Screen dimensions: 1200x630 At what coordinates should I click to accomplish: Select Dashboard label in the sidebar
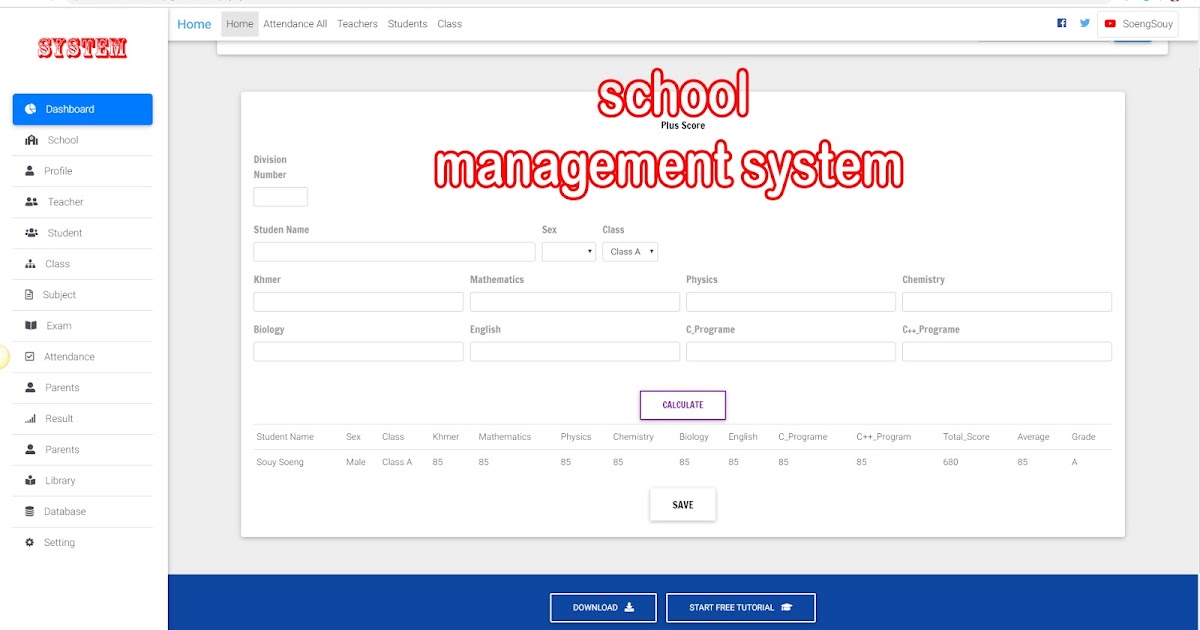pos(70,109)
